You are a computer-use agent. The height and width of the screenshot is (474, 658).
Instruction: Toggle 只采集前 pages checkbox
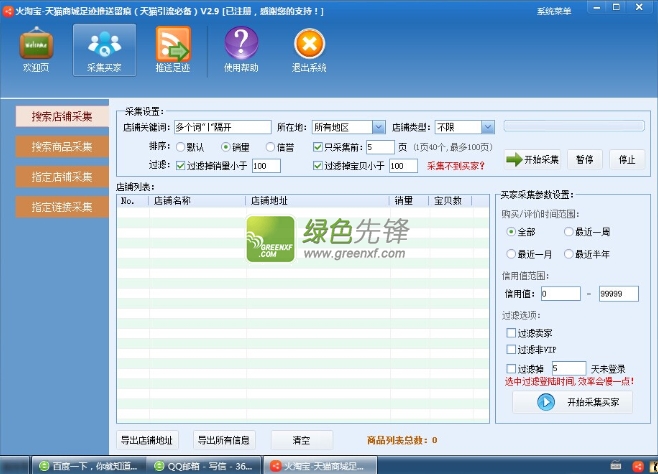(x=318, y=147)
